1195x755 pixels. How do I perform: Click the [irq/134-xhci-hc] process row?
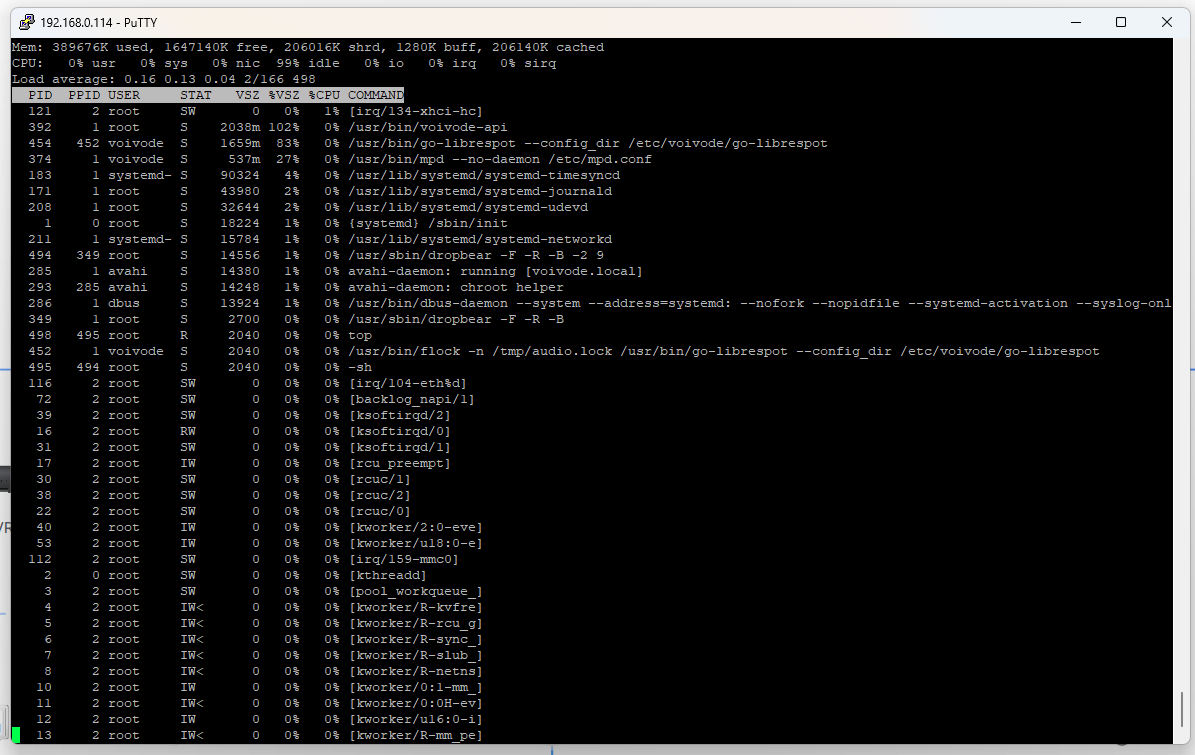point(255,111)
